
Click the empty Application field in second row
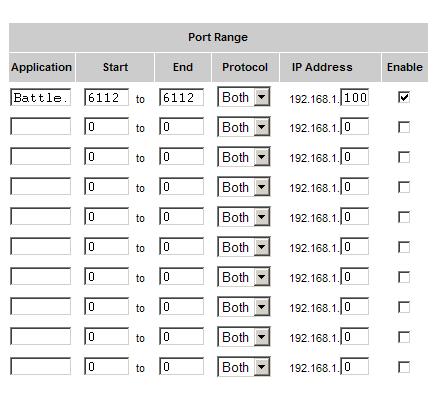pos(41,126)
